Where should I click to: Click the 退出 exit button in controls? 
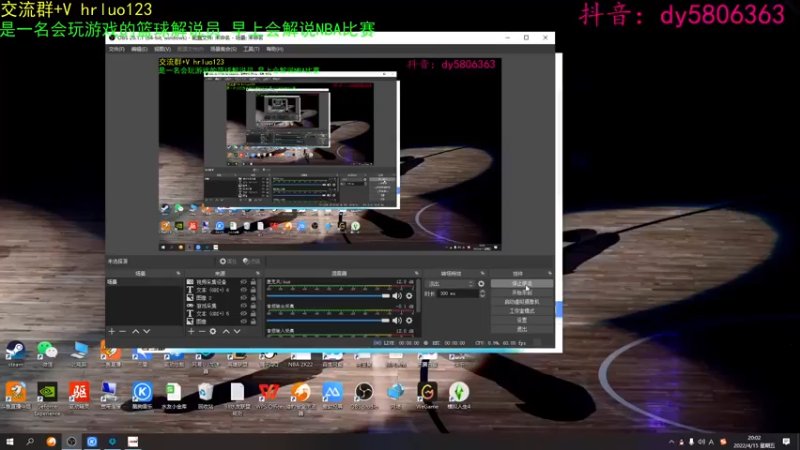521,329
